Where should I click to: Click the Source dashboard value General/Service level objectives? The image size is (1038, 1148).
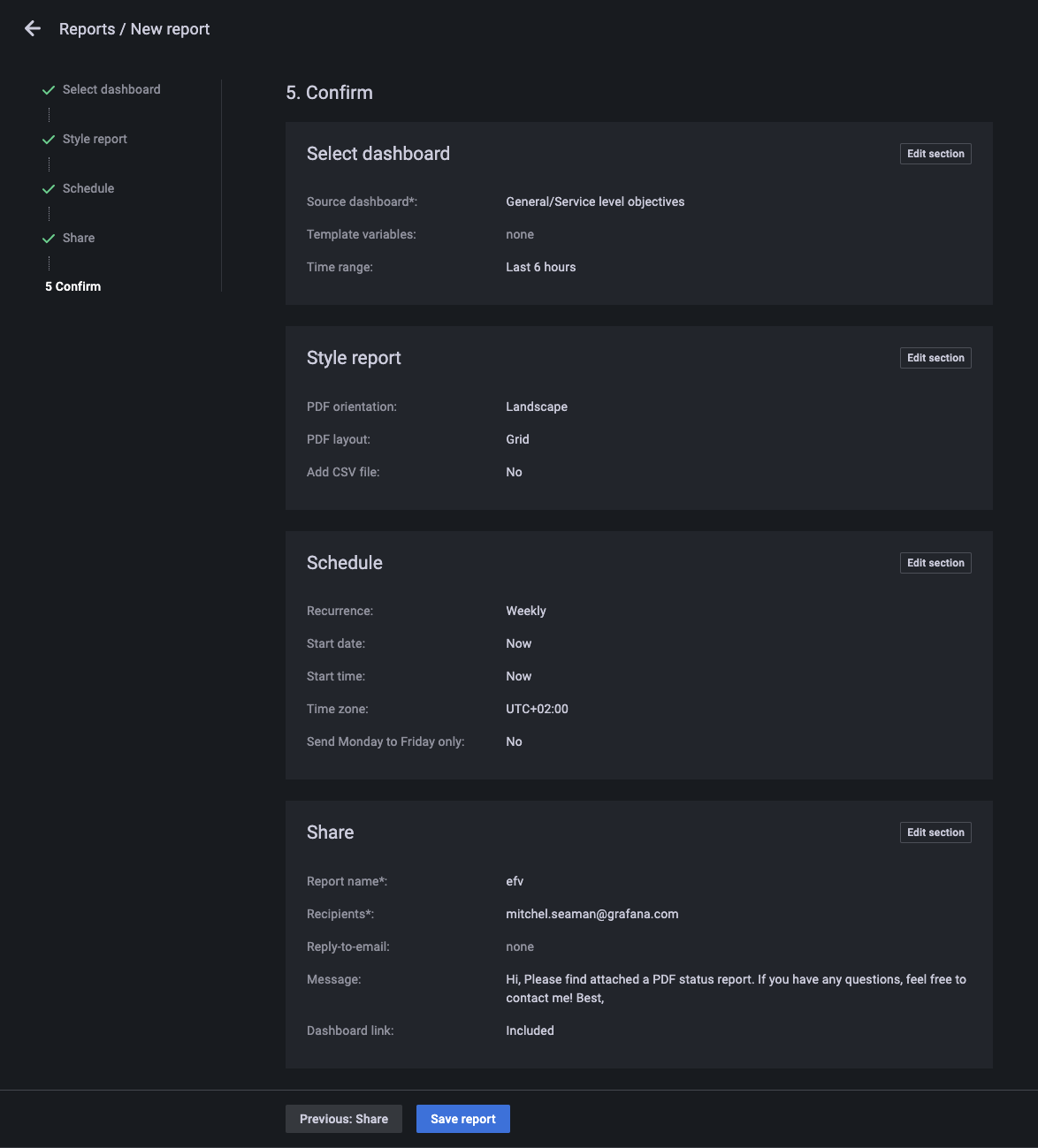pyautogui.click(x=595, y=201)
